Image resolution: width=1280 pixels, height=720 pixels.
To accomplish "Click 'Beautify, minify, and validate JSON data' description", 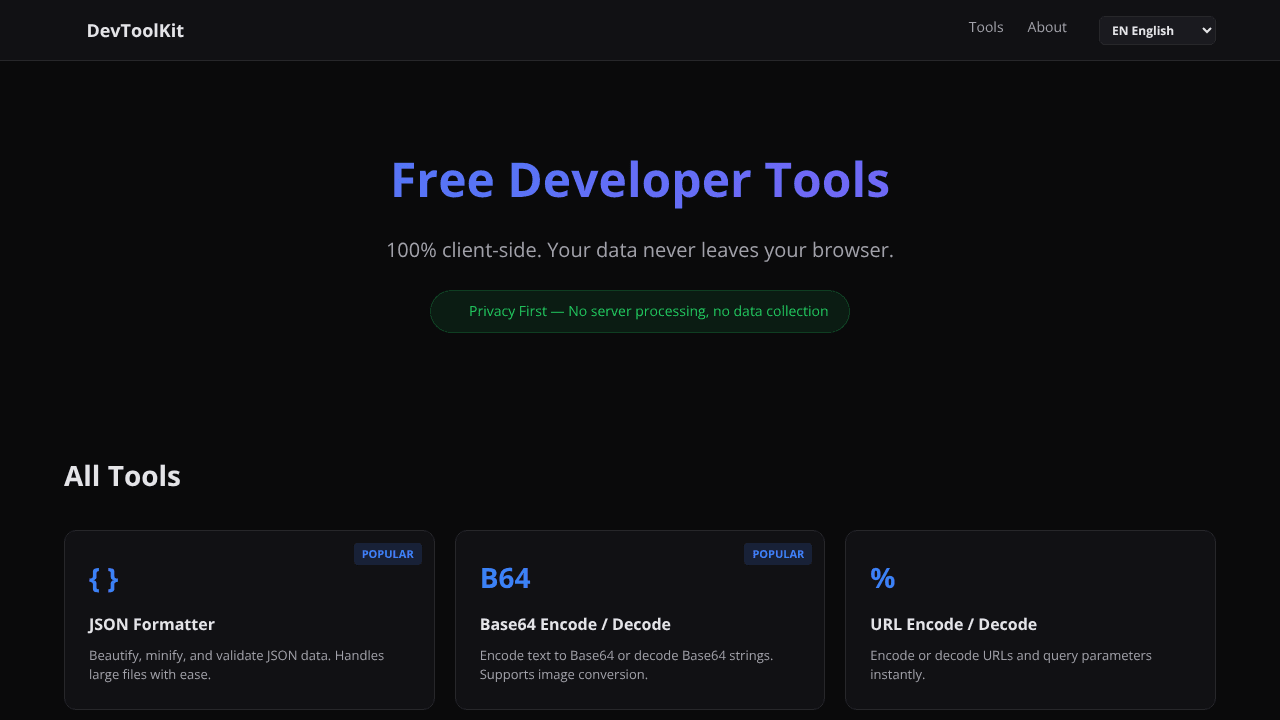I will pos(237,665).
